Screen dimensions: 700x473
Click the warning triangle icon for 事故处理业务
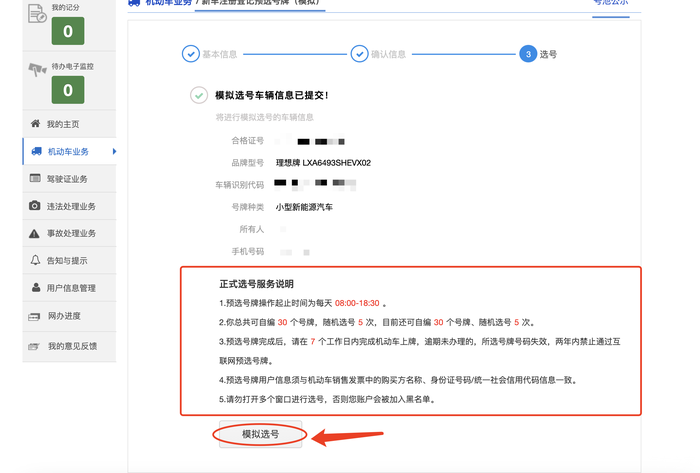(x=36, y=233)
